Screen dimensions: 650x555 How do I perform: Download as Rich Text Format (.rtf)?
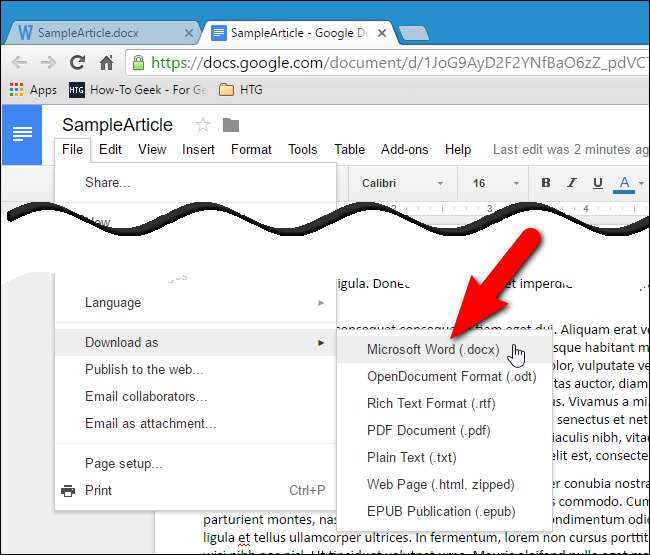(x=444, y=403)
